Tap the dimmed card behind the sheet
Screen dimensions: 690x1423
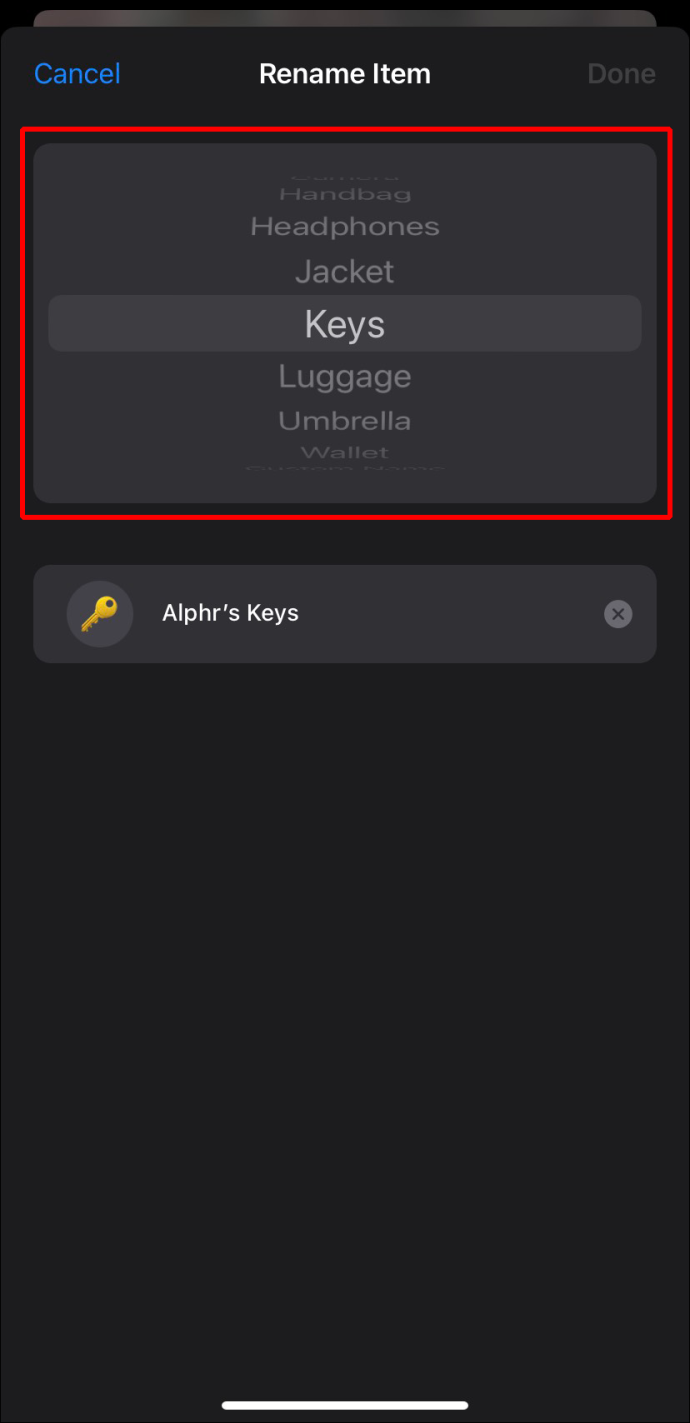[345, 18]
